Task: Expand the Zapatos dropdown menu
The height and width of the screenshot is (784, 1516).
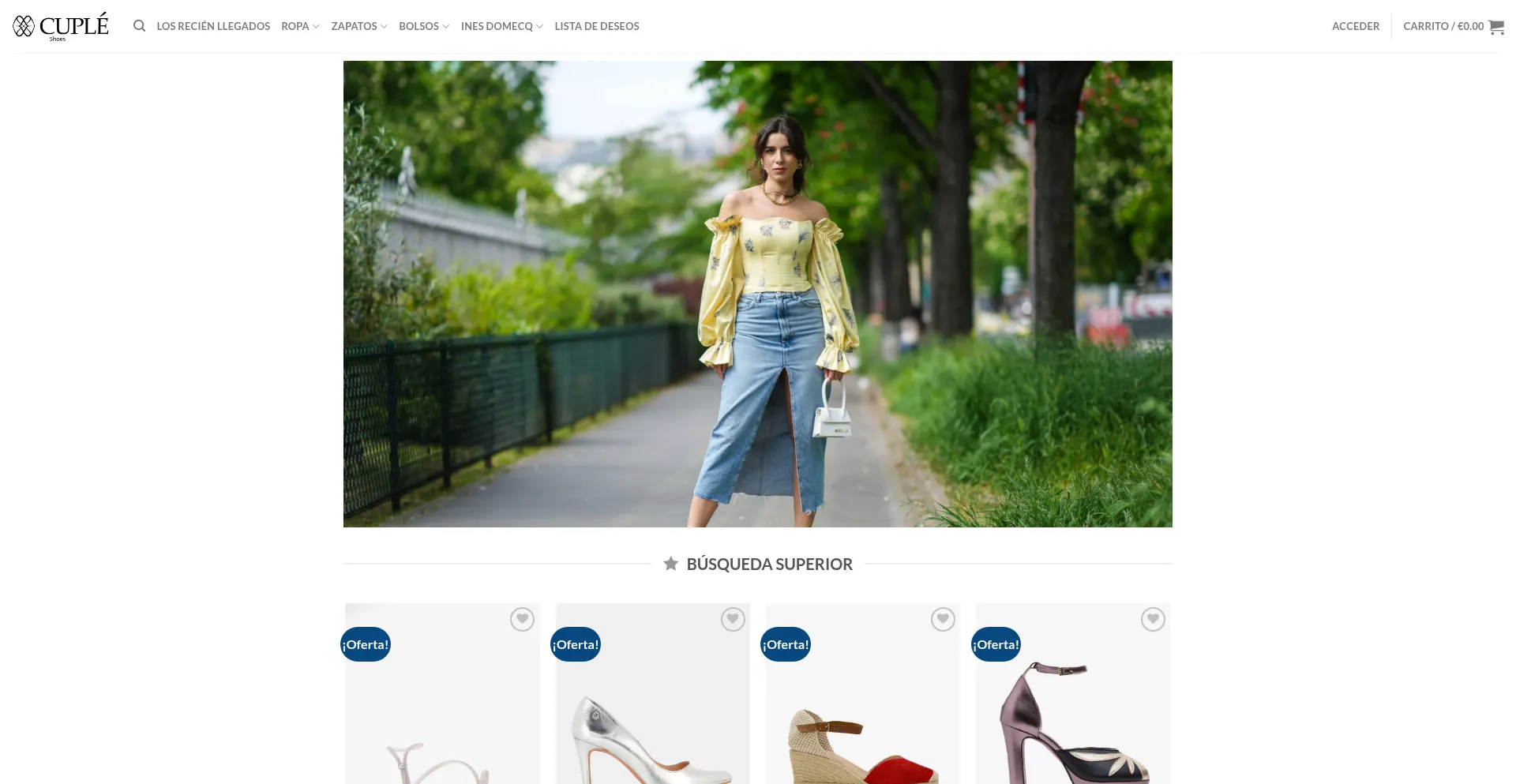Action: (359, 26)
